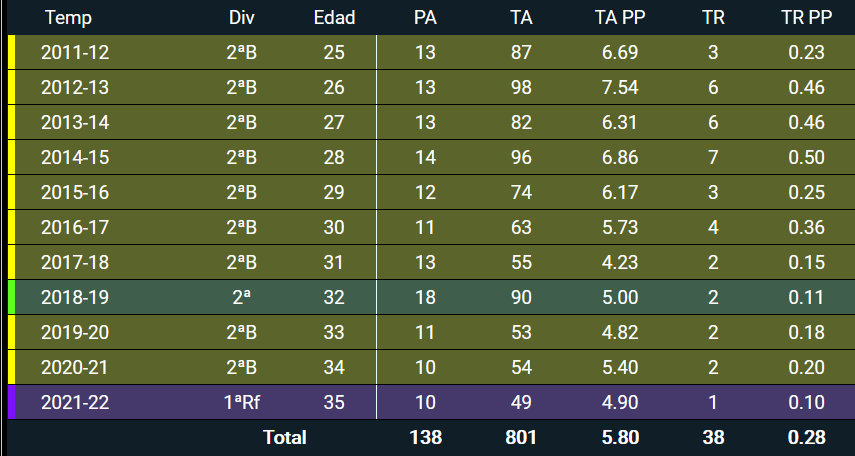Click the Total label in footer
Viewport: 855px width, 456px height.
285,437
